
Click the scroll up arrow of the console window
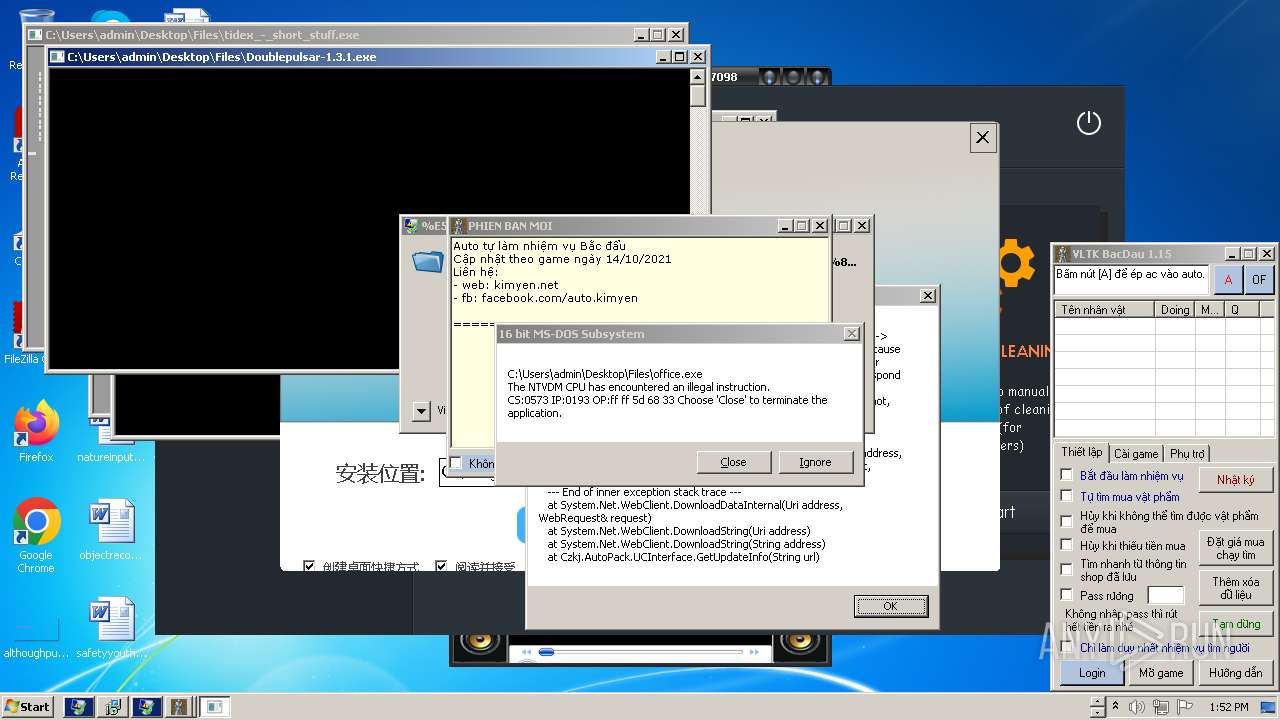[x=698, y=77]
